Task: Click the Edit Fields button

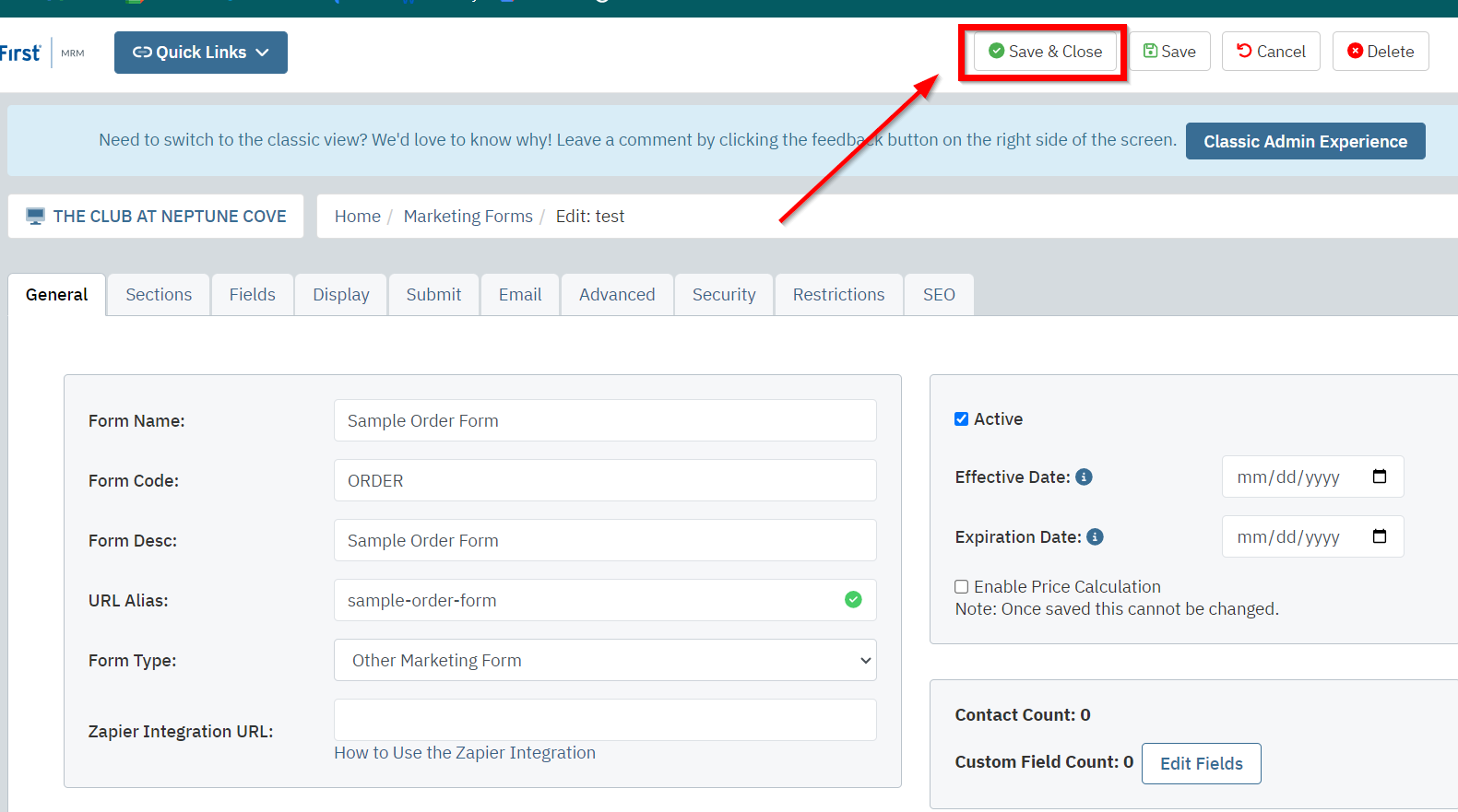Action: click(1201, 763)
